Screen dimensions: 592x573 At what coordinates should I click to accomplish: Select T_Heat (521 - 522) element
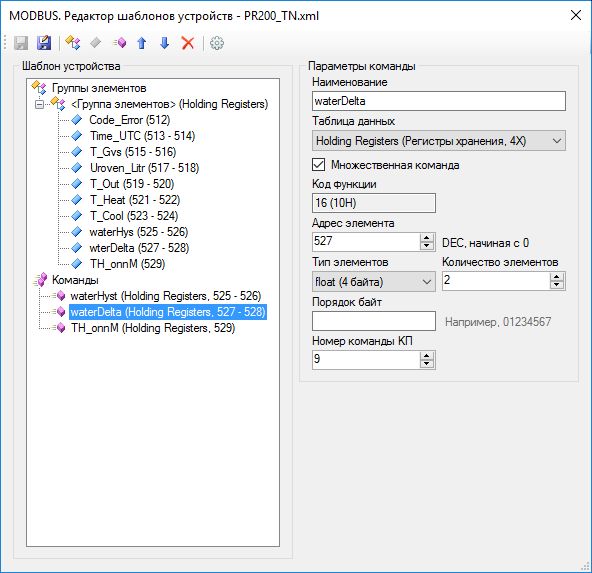(x=135, y=200)
